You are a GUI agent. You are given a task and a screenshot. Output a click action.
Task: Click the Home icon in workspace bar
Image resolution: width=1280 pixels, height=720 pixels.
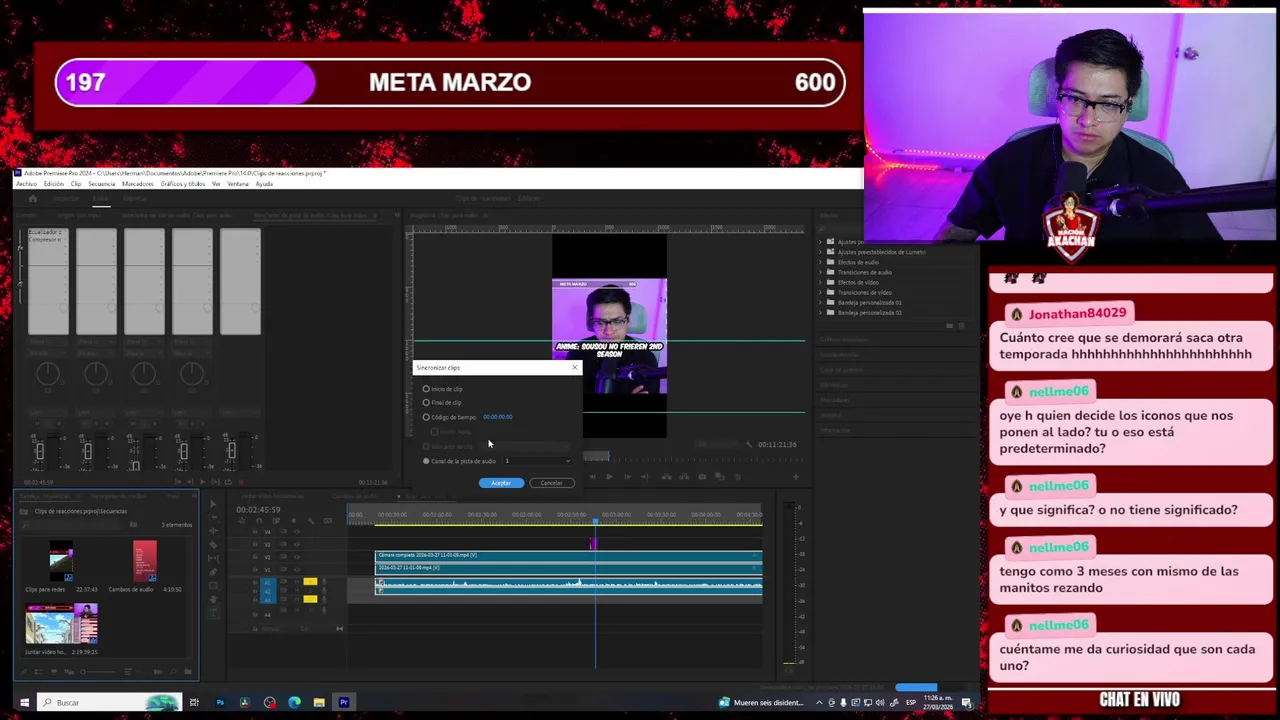tap(33, 198)
